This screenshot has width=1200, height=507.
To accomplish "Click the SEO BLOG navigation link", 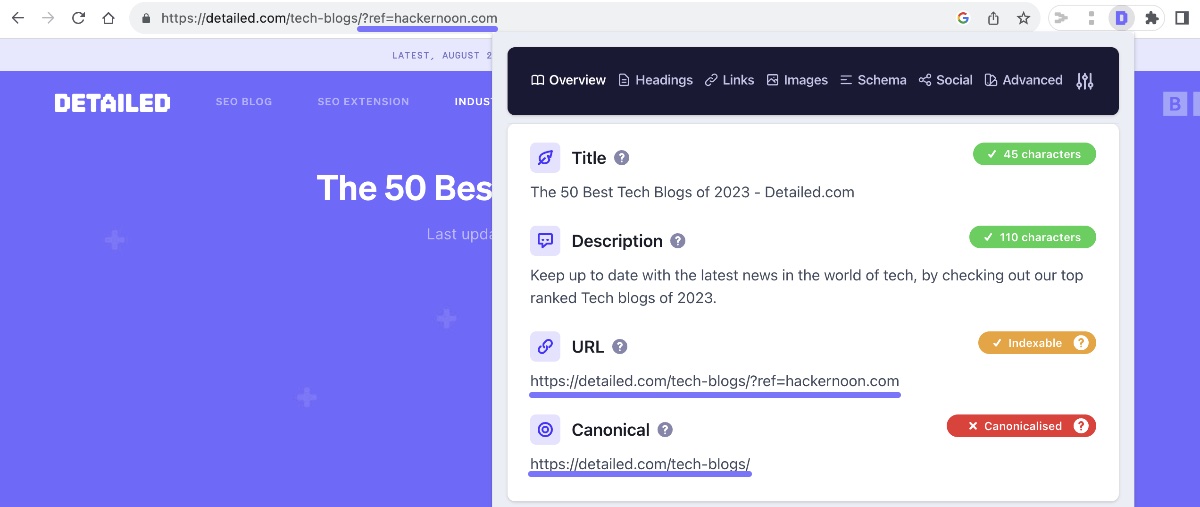I will click(244, 102).
